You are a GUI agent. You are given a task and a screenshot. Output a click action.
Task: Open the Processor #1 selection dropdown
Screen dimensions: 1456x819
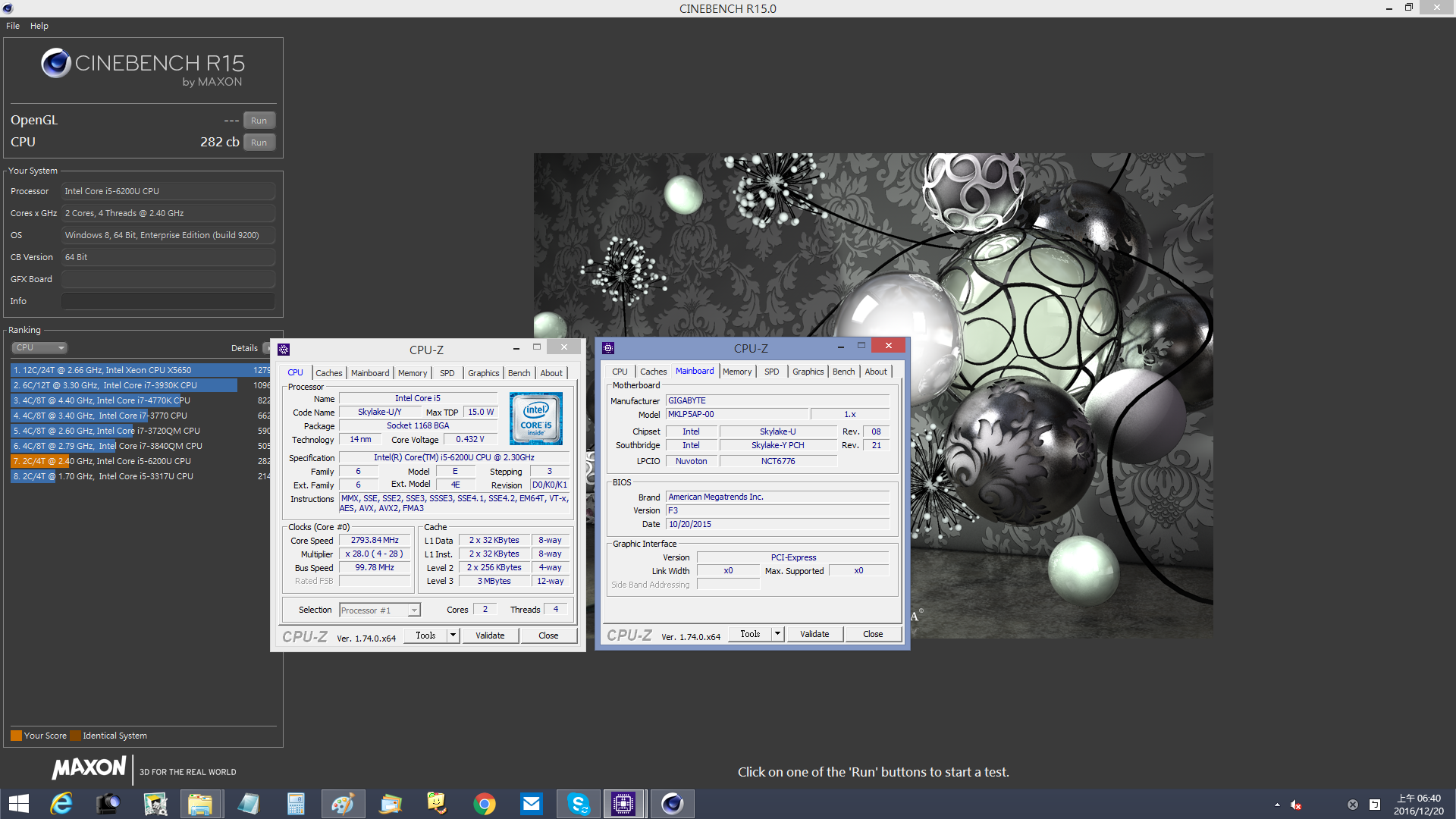point(380,610)
